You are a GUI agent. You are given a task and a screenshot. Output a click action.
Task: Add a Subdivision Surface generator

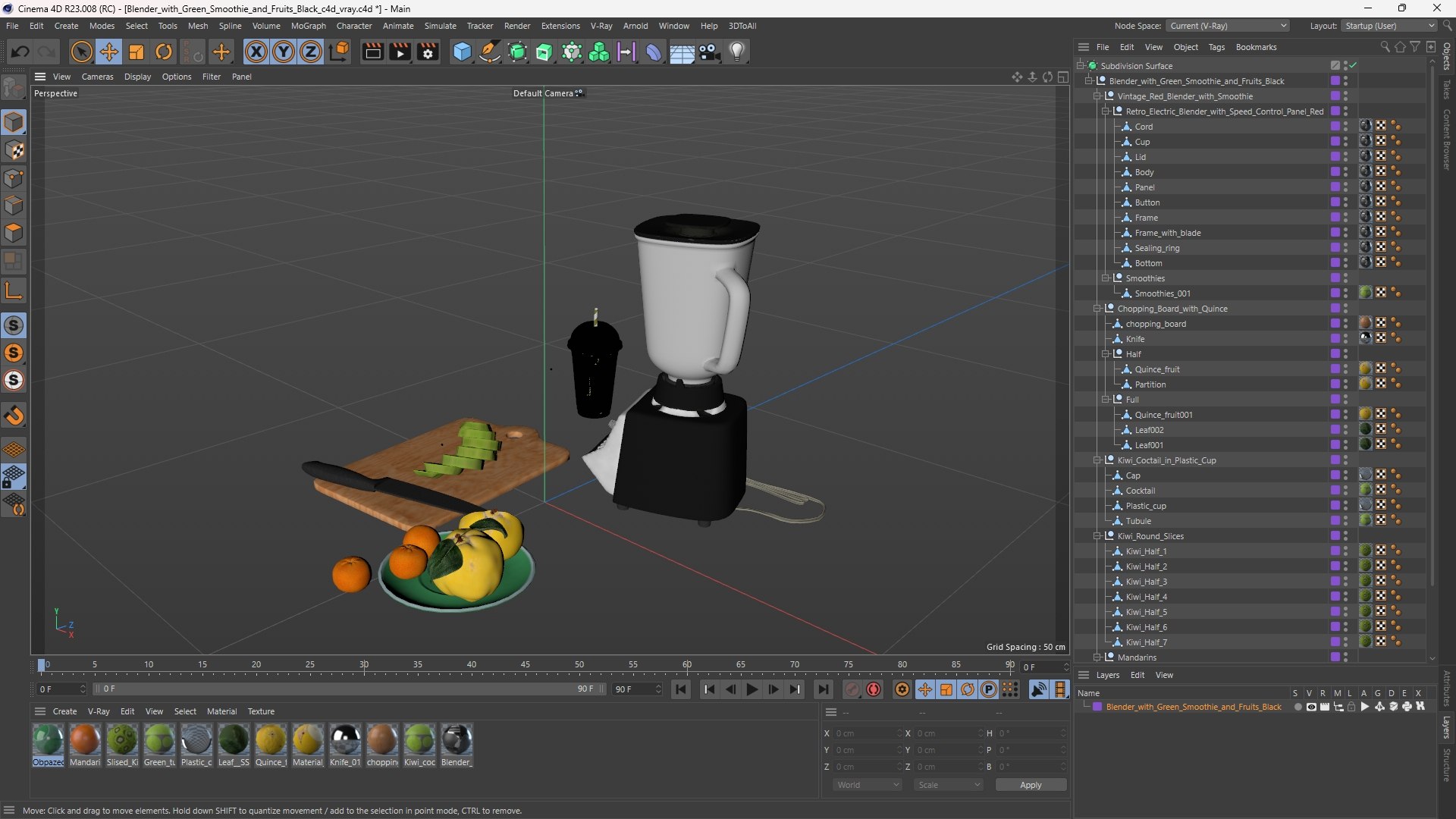517,52
